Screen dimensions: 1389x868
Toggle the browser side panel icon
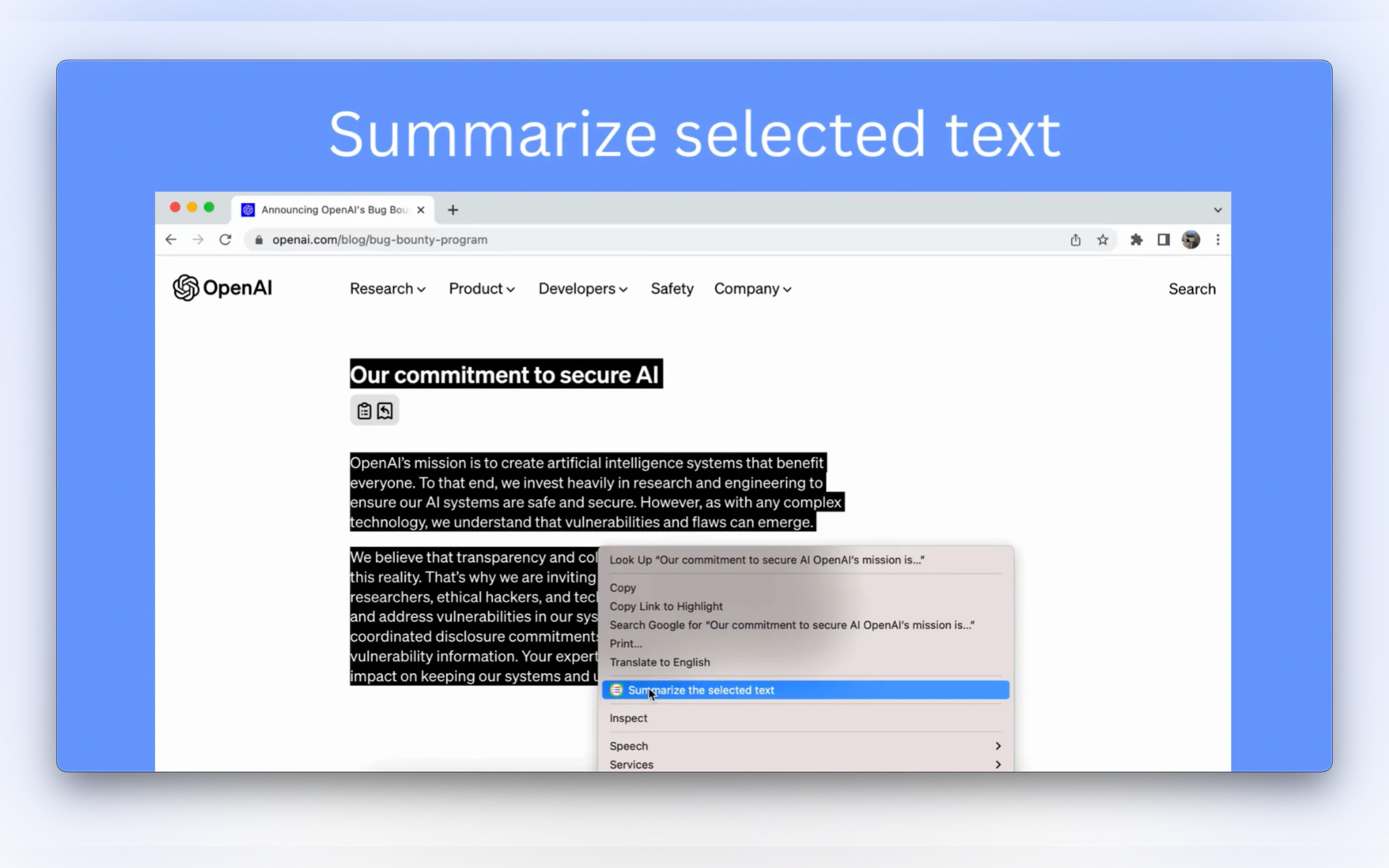coord(1163,240)
